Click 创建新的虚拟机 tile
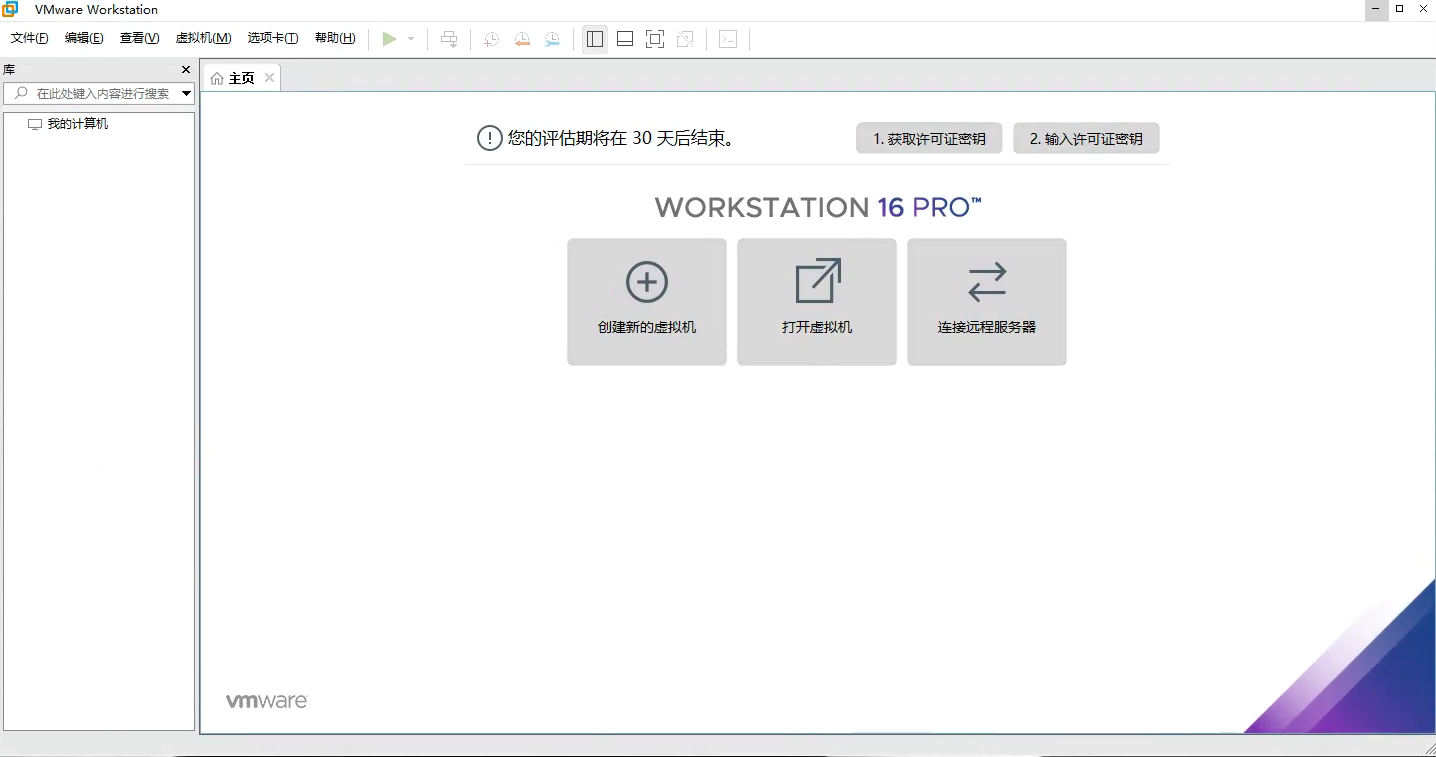Image resolution: width=1436 pixels, height=757 pixels. click(x=647, y=302)
